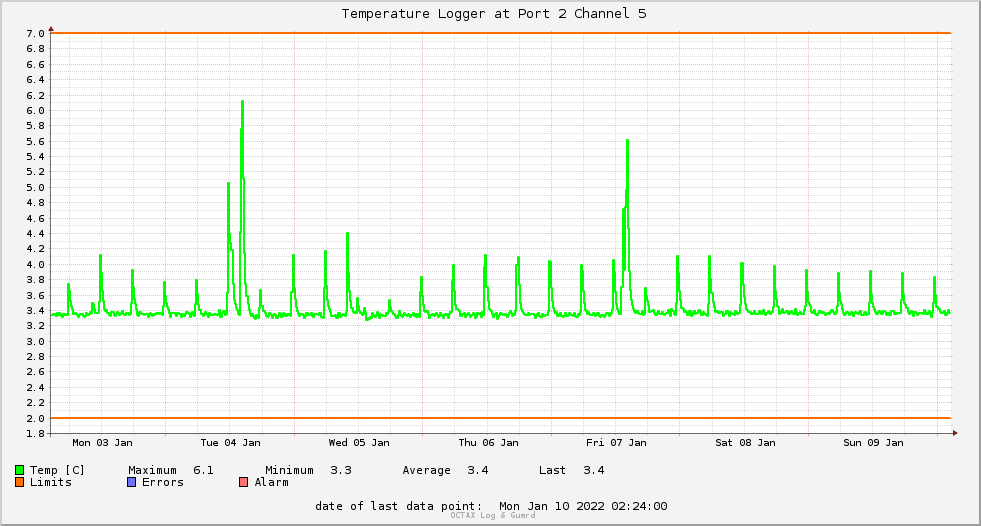981x526 pixels.
Task: Click the 'Errors' legend label
Action: click(x=163, y=482)
